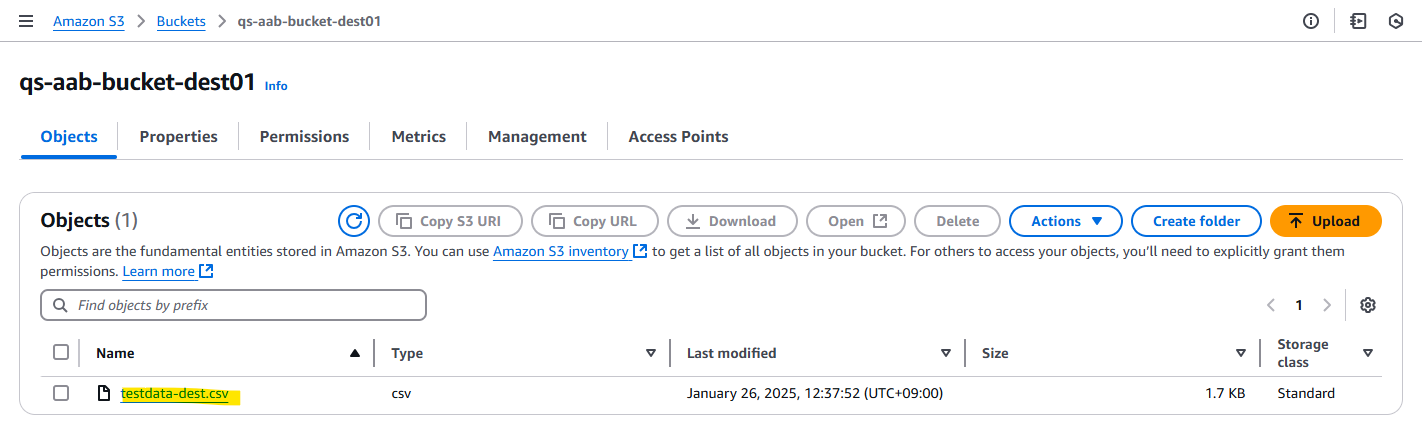The width and height of the screenshot is (1422, 443).
Task: Tick the testdata-dest.csv row checkbox
Action: tap(61, 393)
